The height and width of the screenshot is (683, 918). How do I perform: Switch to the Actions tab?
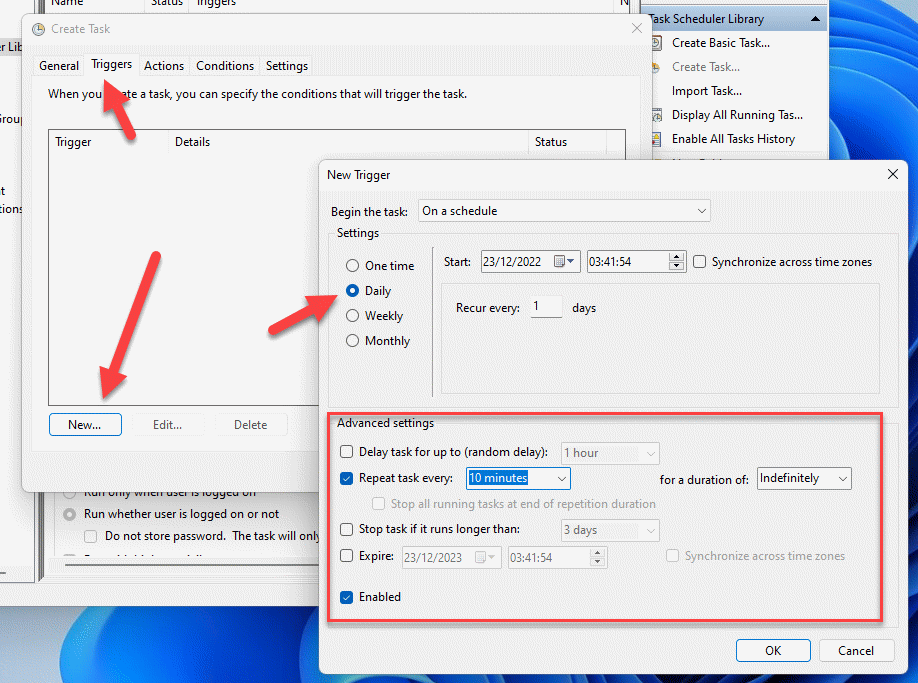click(x=164, y=66)
